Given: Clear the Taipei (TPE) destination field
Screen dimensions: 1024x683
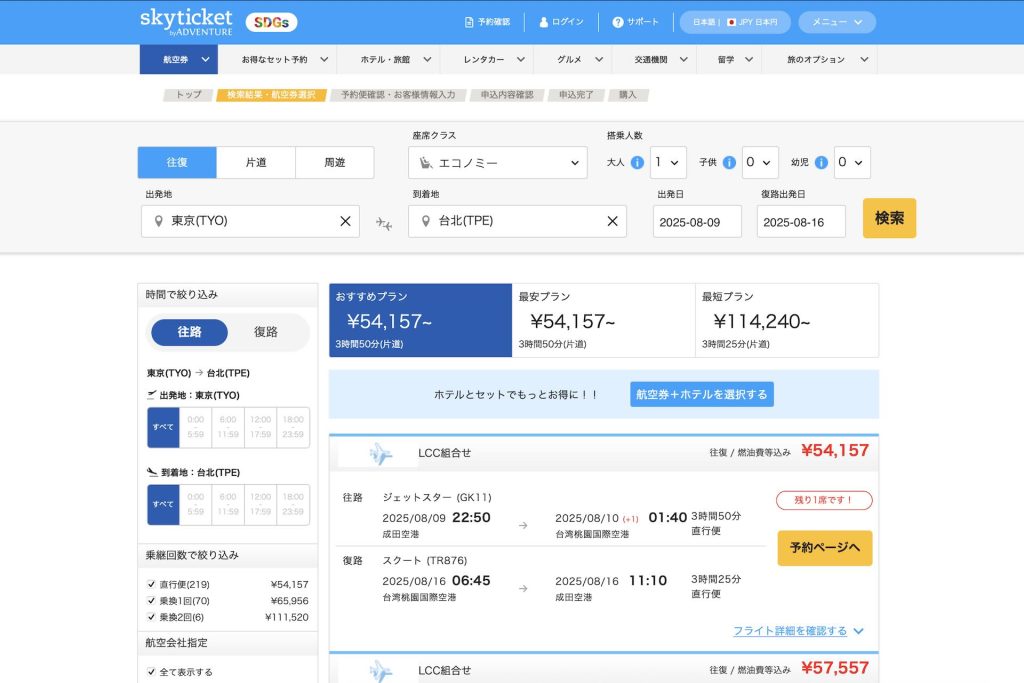Looking at the screenshot, I should [612, 221].
